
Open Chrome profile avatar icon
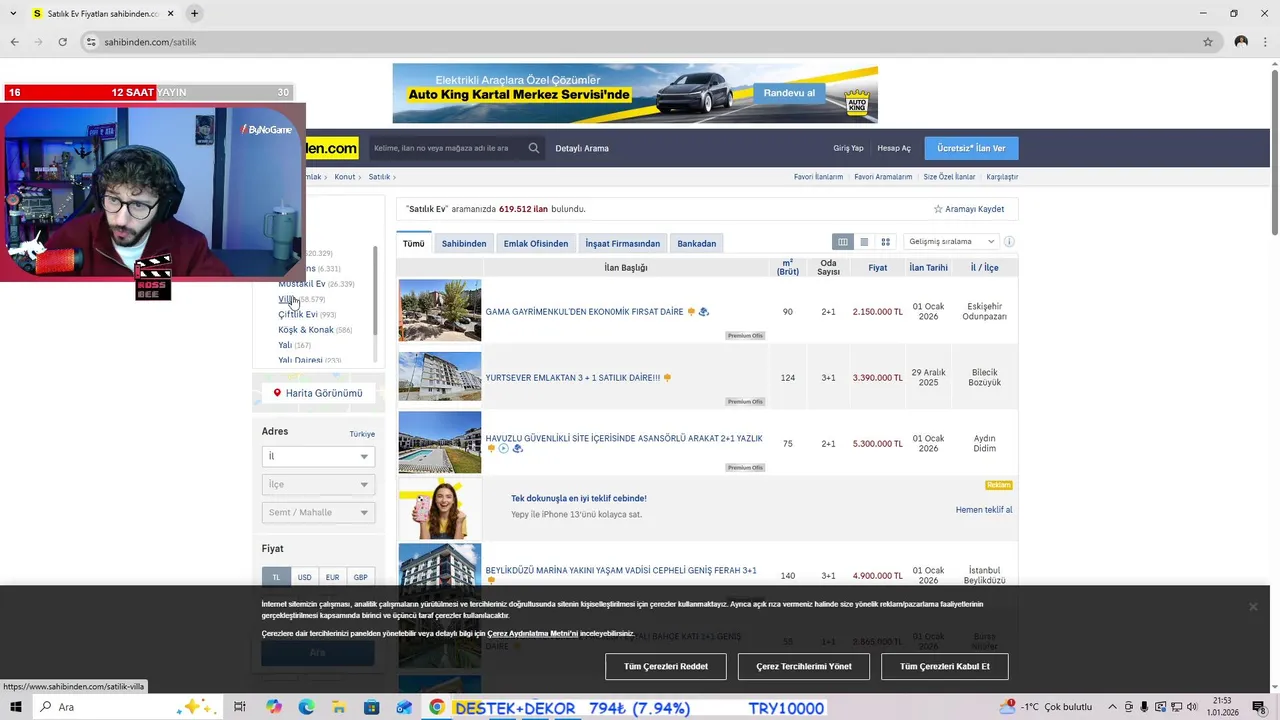pyautogui.click(x=1241, y=42)
